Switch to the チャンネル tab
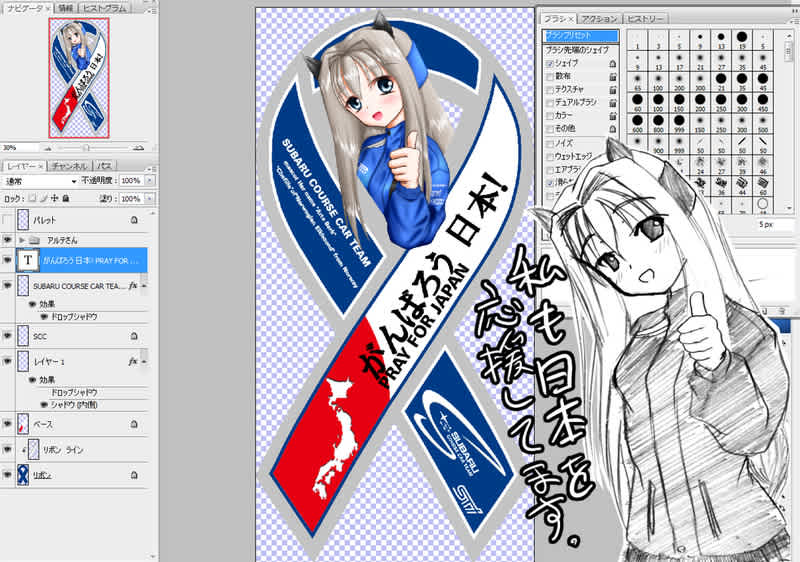 tap(69, 166)
